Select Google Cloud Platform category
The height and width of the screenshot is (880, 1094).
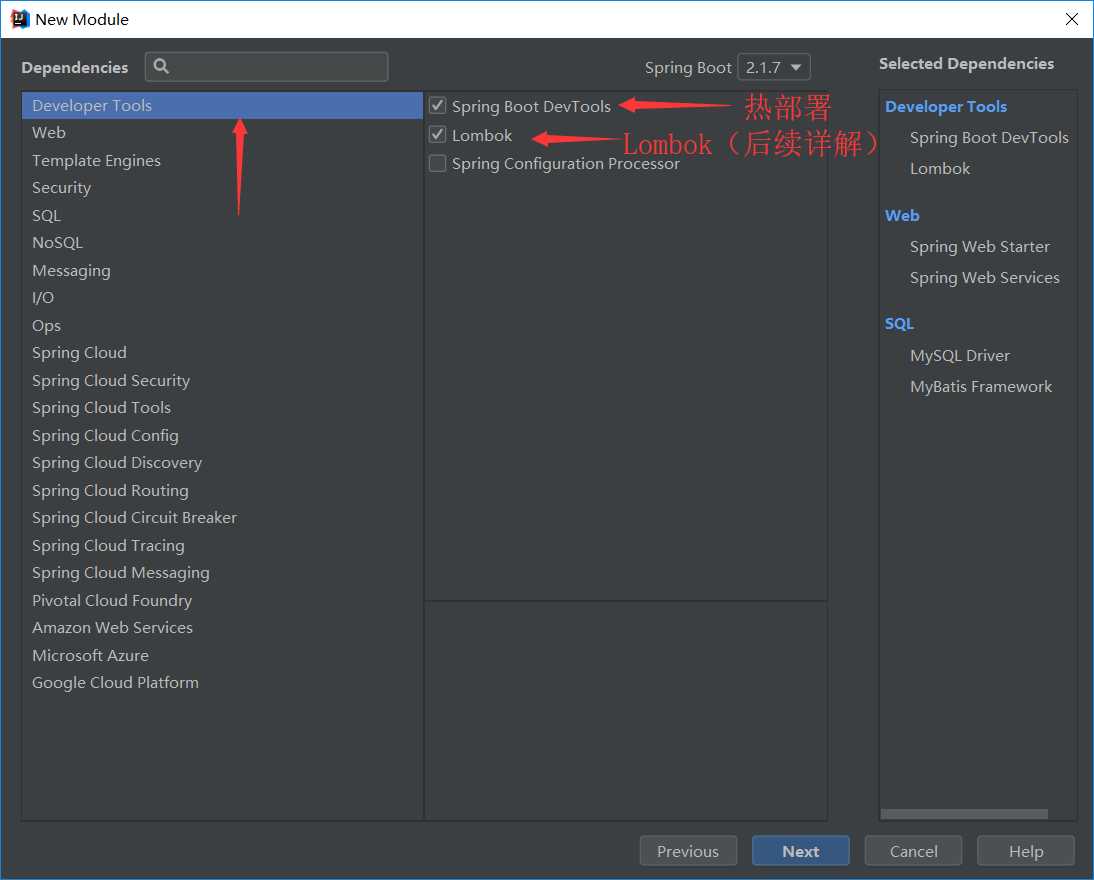point(222,683)
